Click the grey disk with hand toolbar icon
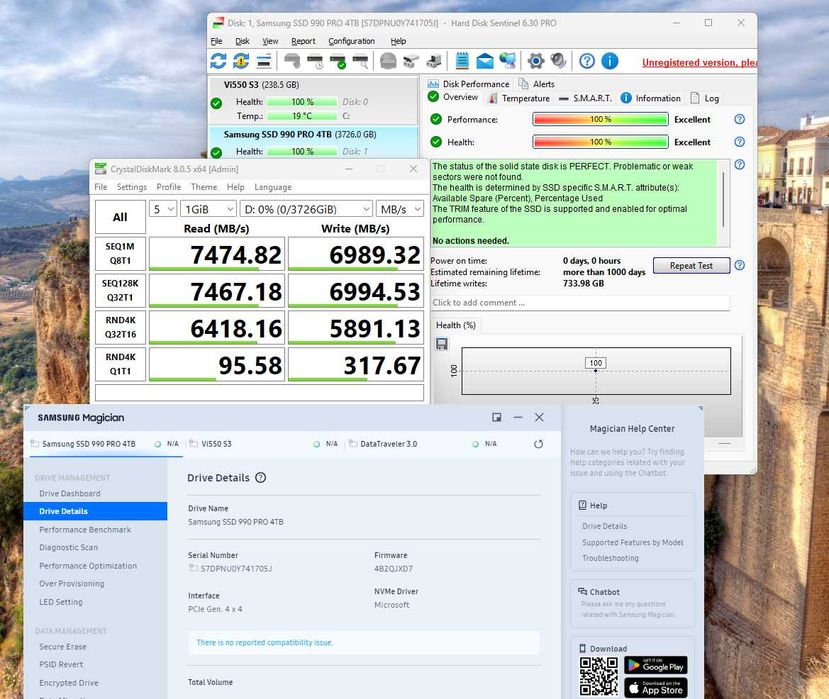829x699 pixels. click(292, 61)
